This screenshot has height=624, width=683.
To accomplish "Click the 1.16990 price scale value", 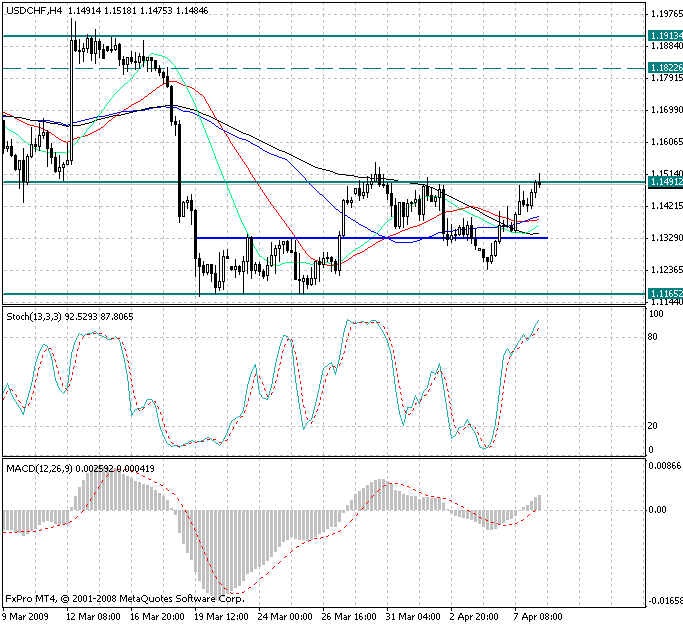I will pyautogui.click(x=666, y=110).
